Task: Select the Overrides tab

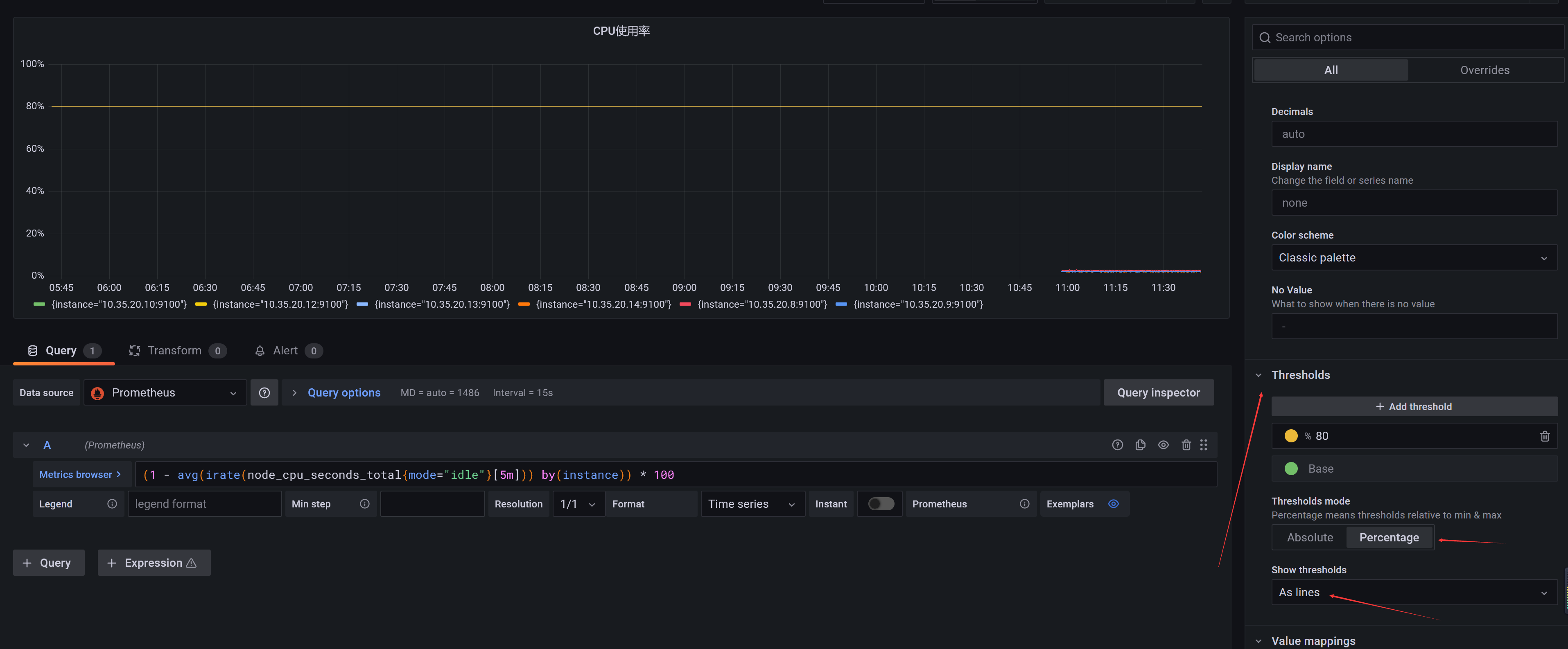Action: click(x=1484, y=70)
